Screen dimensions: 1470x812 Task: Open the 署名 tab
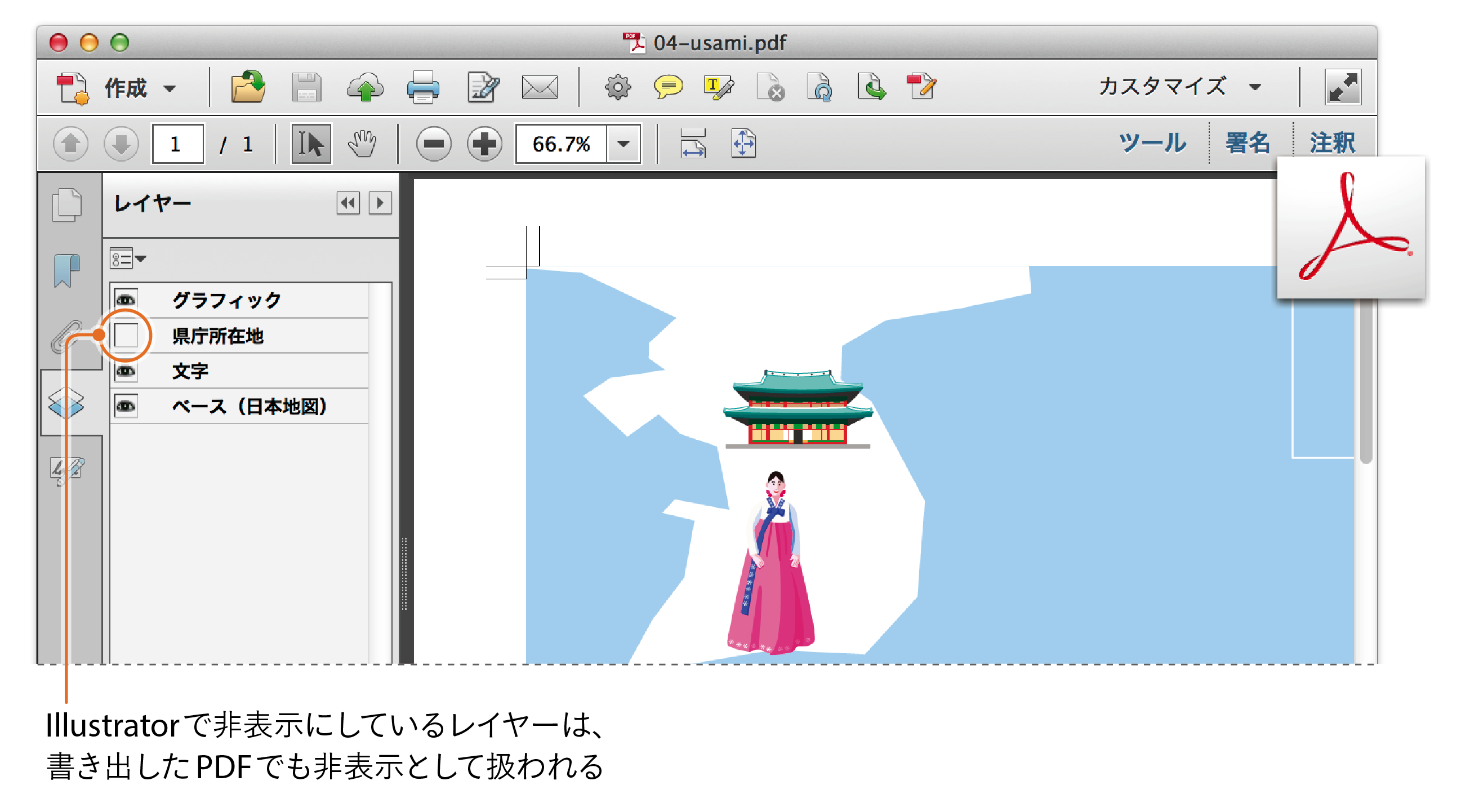[1248, 142]
